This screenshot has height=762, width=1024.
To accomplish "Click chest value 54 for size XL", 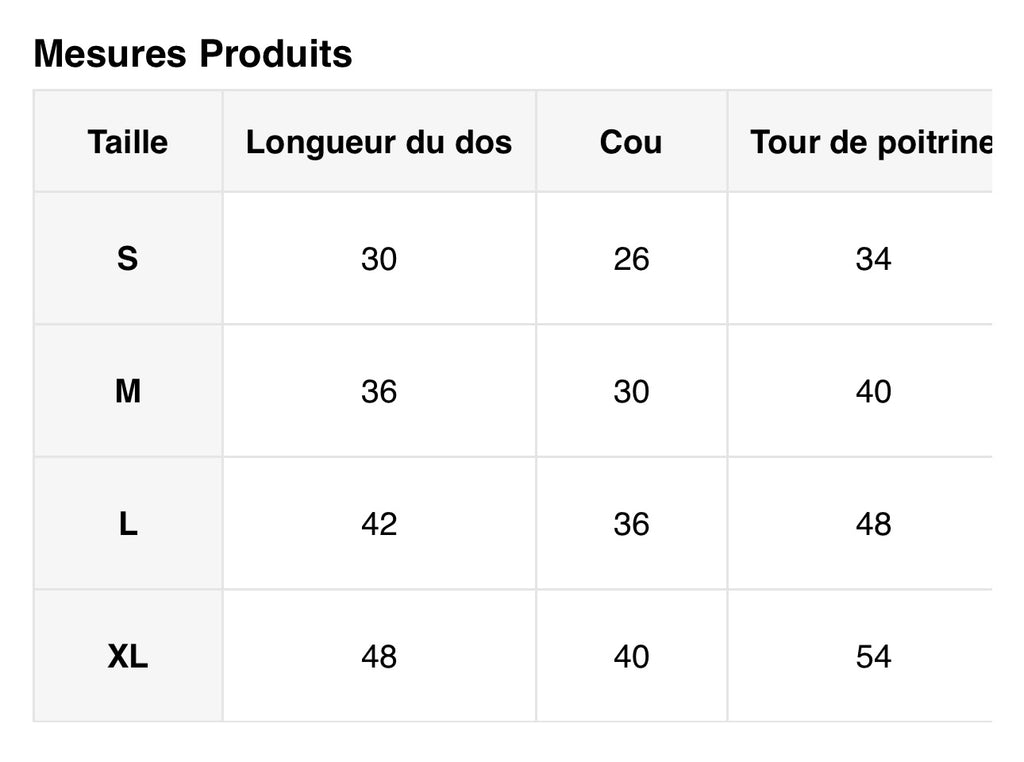I will [873, 656].
